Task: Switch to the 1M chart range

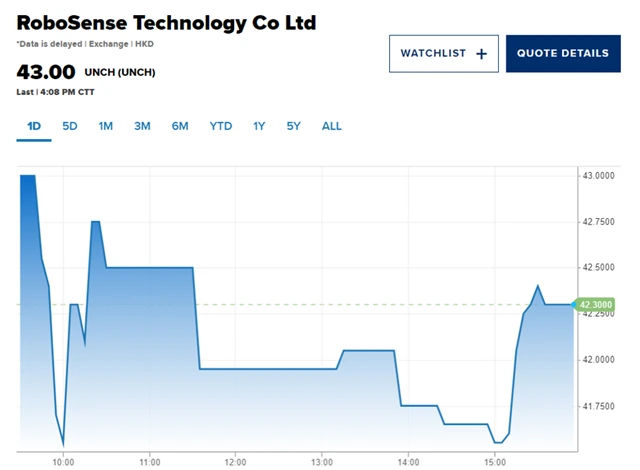Action: 106,126
